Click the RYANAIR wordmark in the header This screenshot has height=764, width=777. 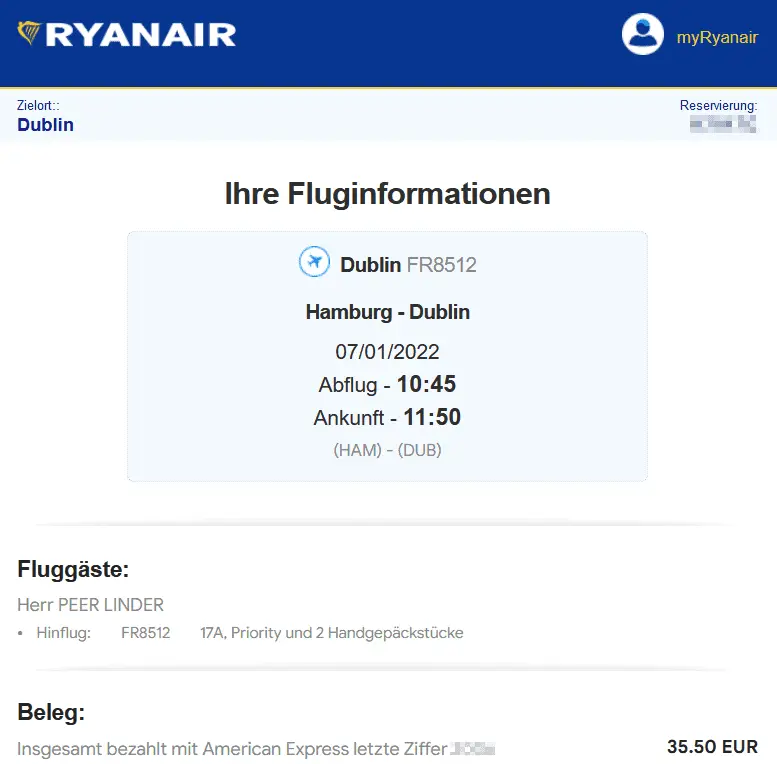pos(141,36)
